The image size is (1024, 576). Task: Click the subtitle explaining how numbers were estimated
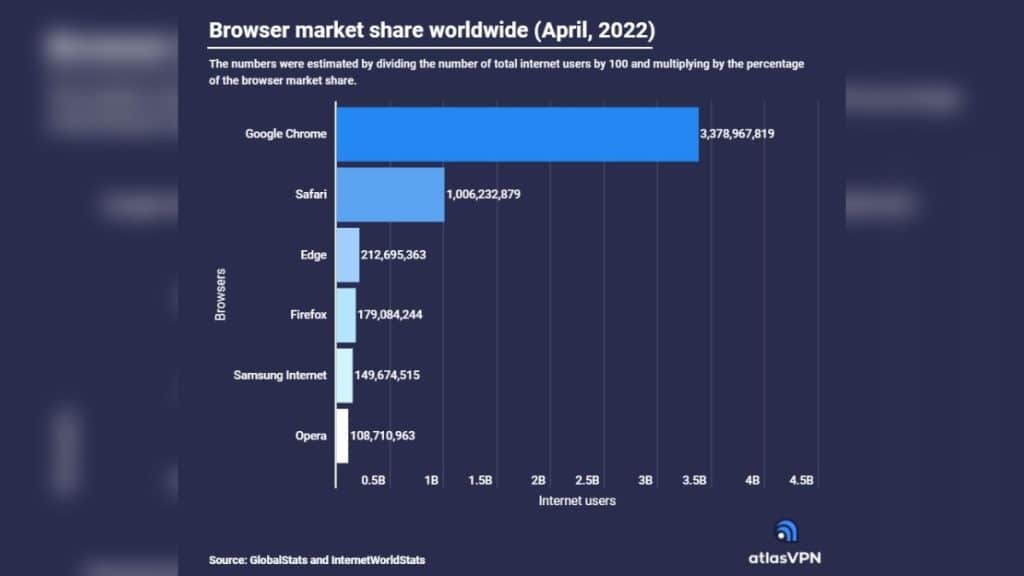coord(506,72)
